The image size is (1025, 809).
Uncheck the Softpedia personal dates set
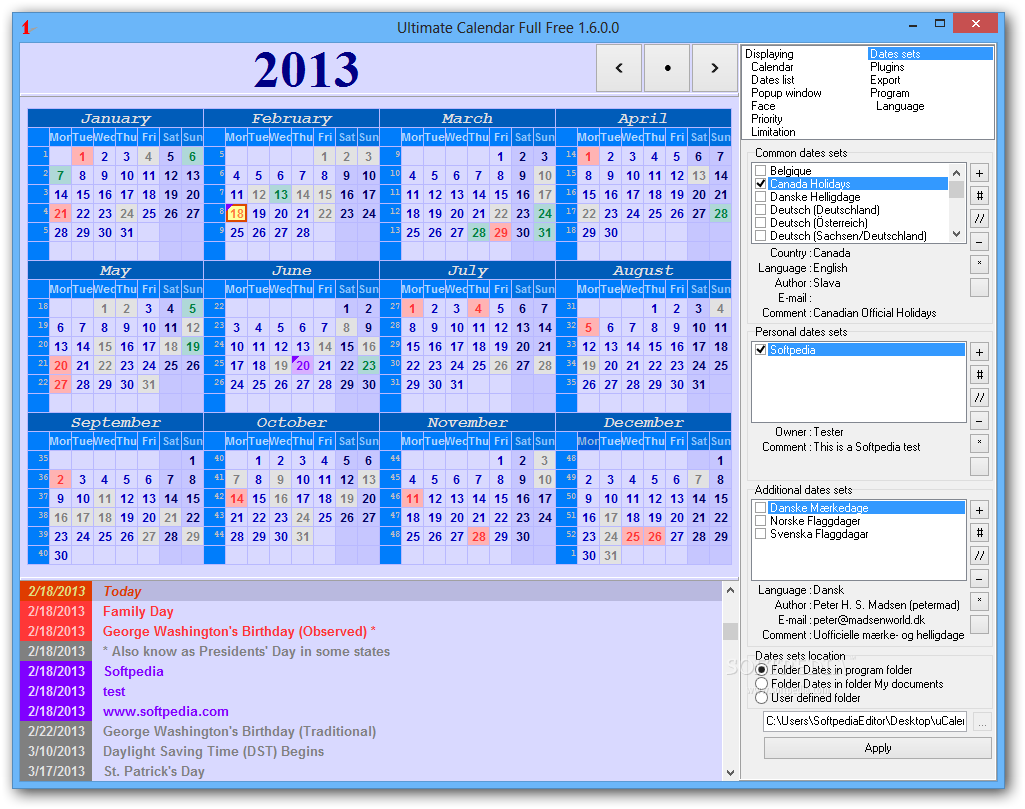pos(760,350)
